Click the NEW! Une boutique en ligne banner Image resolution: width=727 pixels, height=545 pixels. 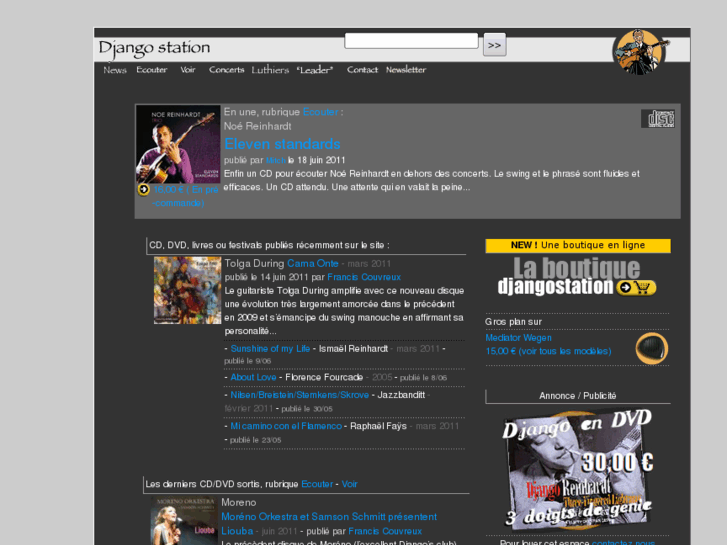tap(578, 245)
